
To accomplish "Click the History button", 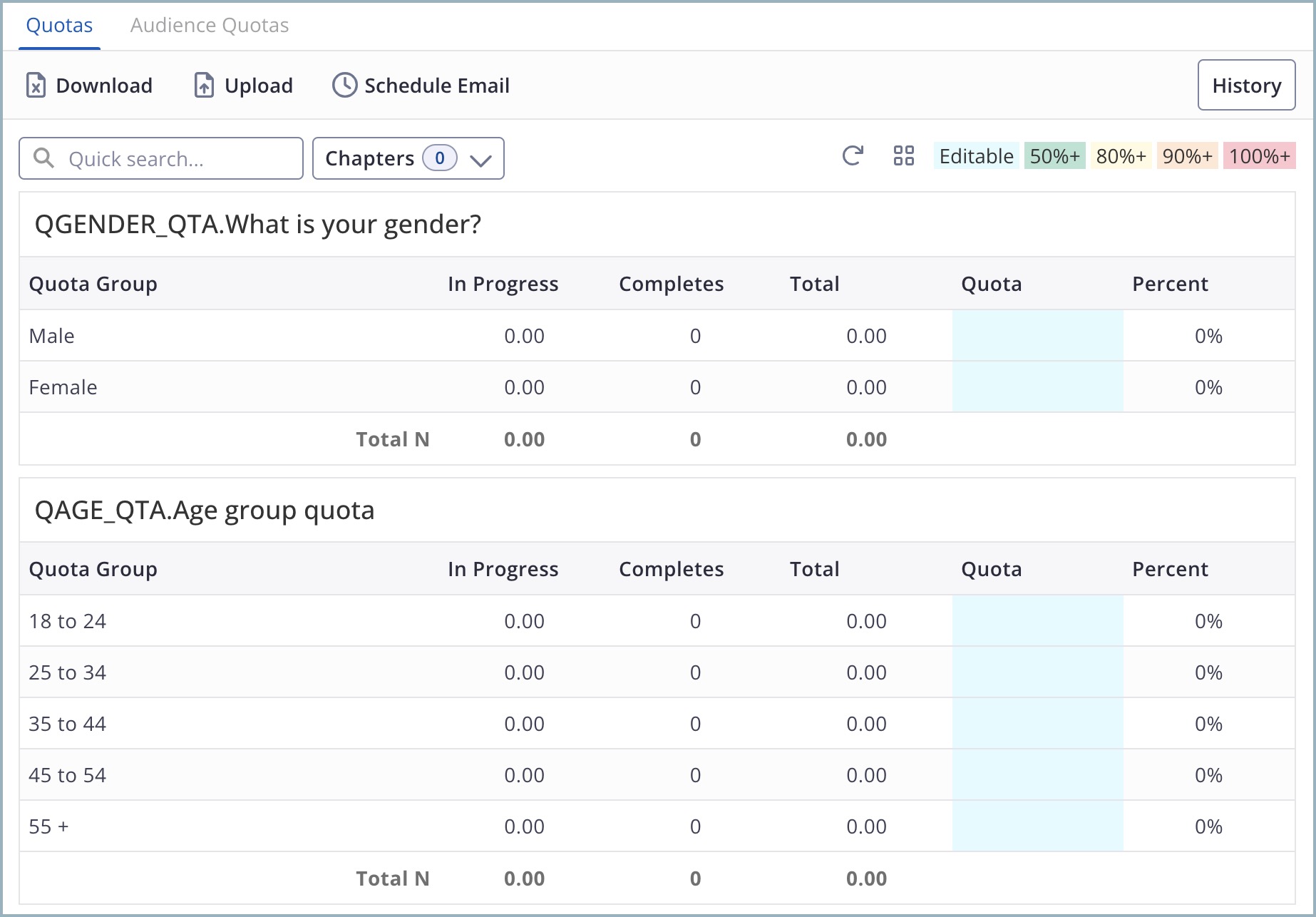I will [1247, 85].
